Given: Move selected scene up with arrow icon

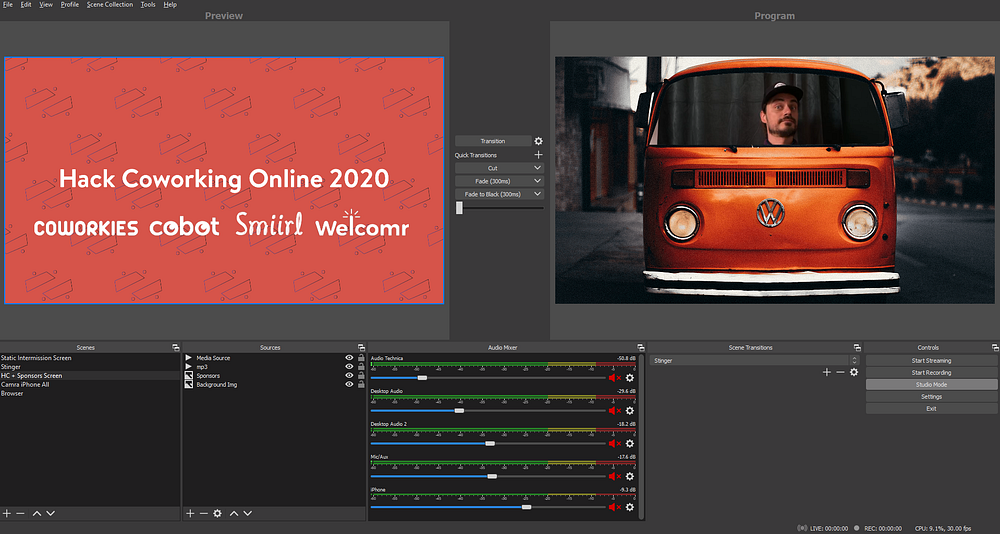Looking at the screenshot, I should click(x=37, y=513).
